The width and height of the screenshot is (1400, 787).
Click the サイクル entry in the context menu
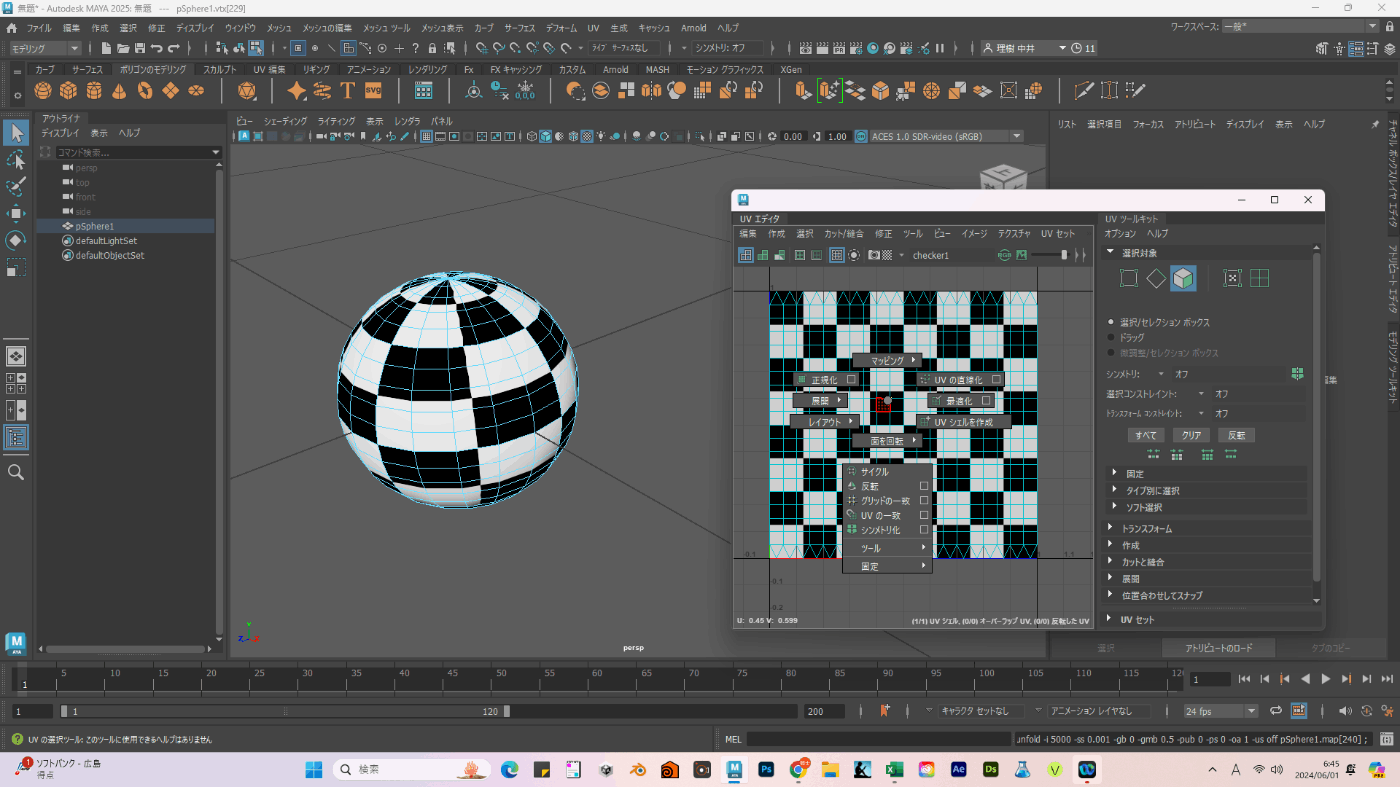[888, 472]
